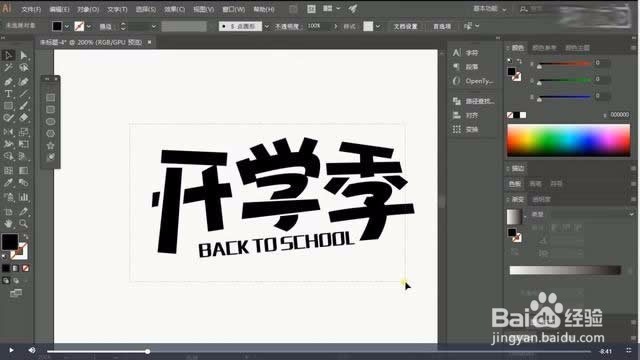Set paint mode to Gradient
The width and height of the screenshot is (640, 360).
click(x=16, y=268)
